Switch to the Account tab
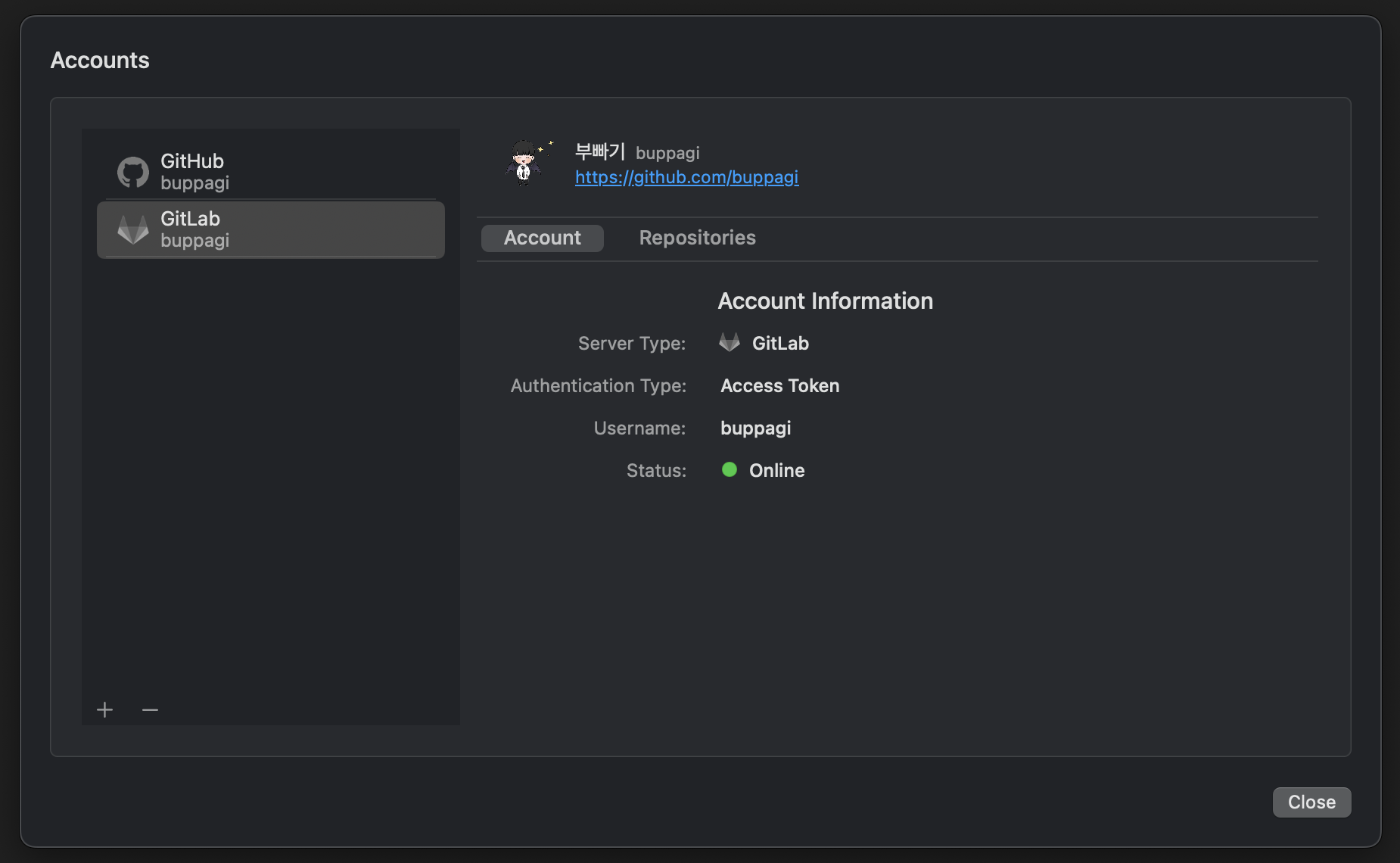Screen dimensions: 1400x863 (543, 238)
